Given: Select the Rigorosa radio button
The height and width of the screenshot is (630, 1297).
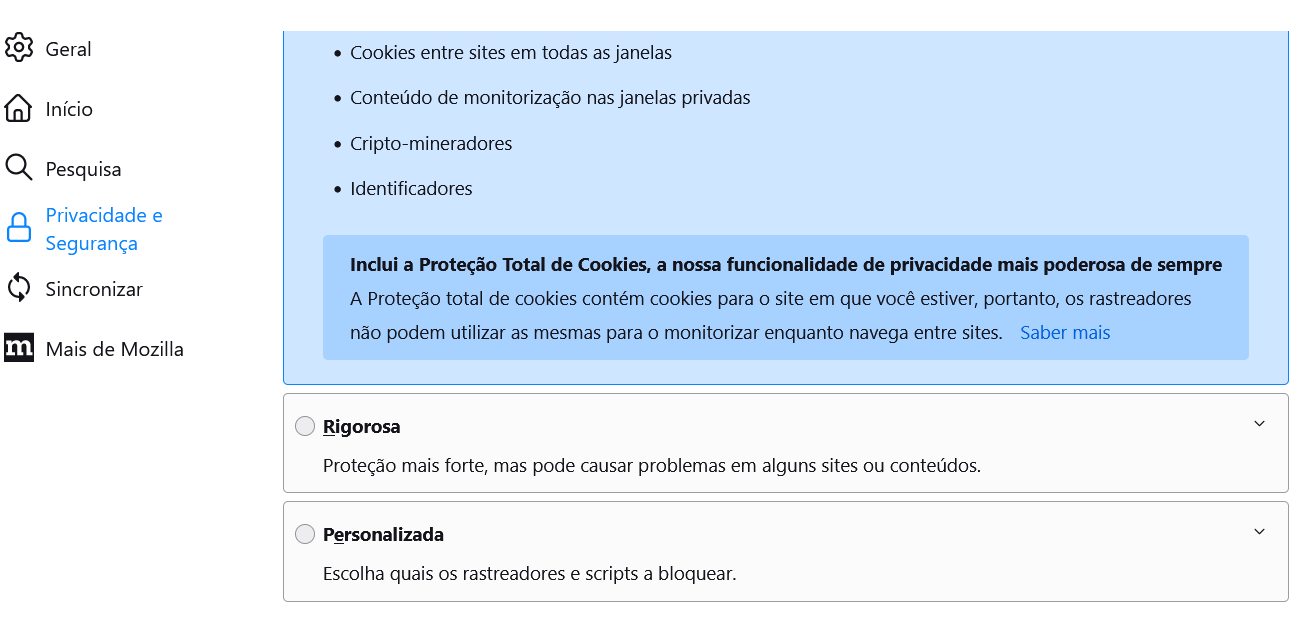Looking at the screenshot, I should pyautogui.click(x=305, y=427).
